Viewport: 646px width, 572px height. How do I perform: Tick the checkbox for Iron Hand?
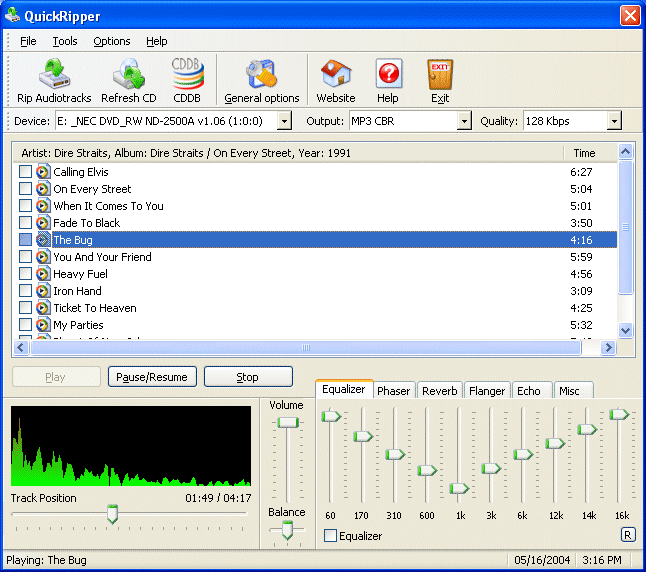[x=25, y=291]
